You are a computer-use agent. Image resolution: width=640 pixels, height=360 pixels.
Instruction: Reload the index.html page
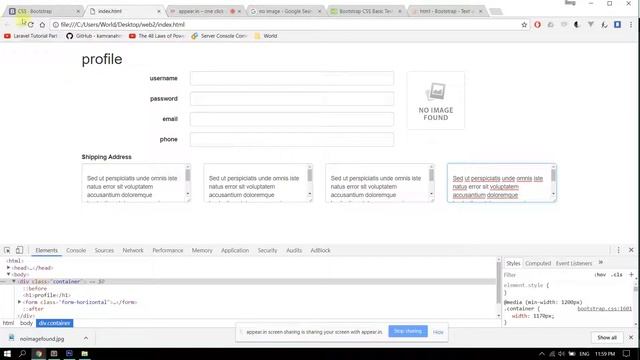[x=31, y=24]
